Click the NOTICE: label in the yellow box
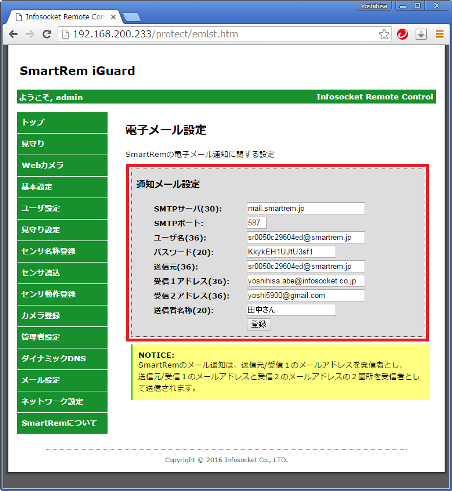This screenshot has height=491, width=452. coord(156,355)
